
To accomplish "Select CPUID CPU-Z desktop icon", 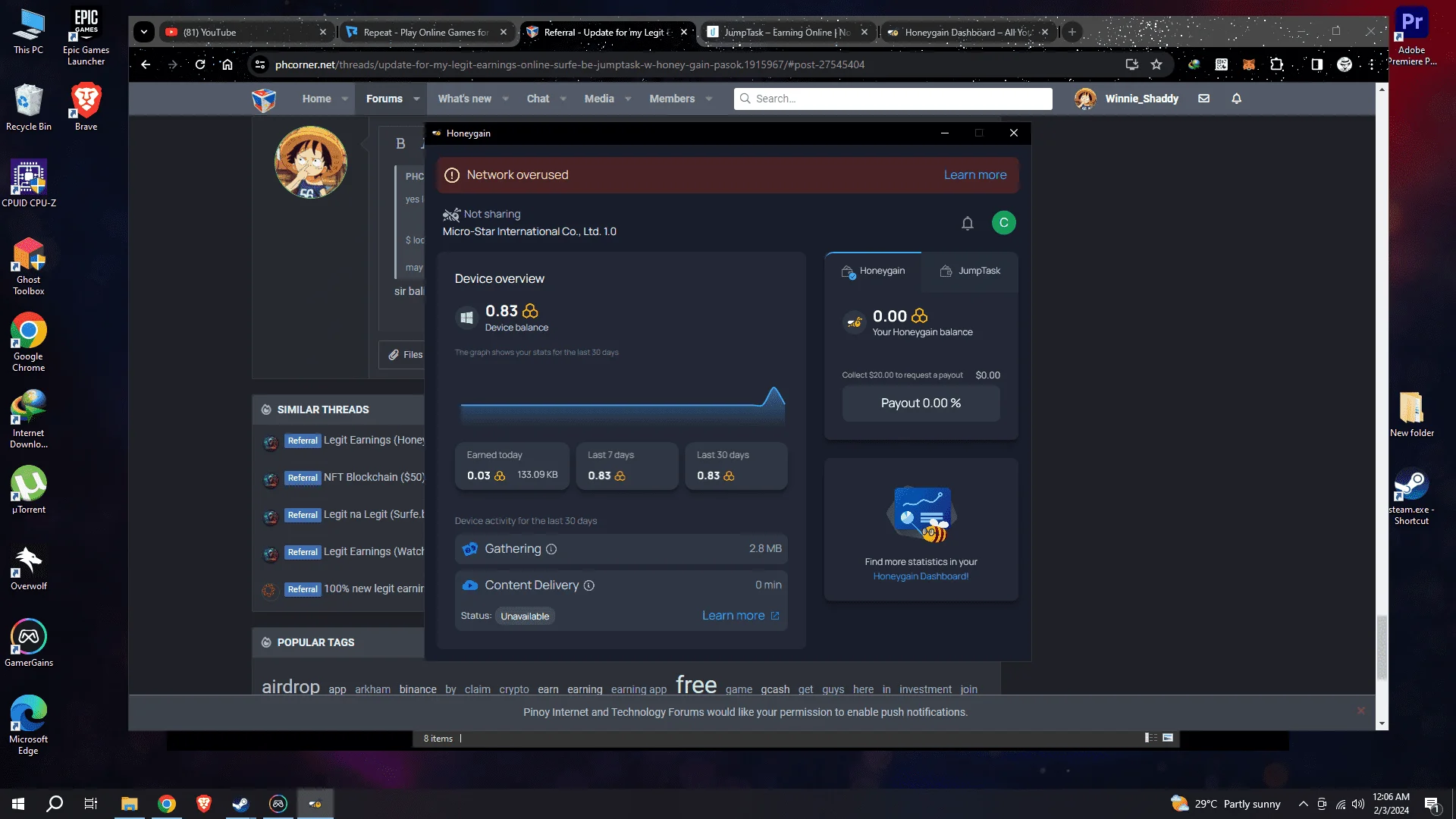I will (29, 184).
